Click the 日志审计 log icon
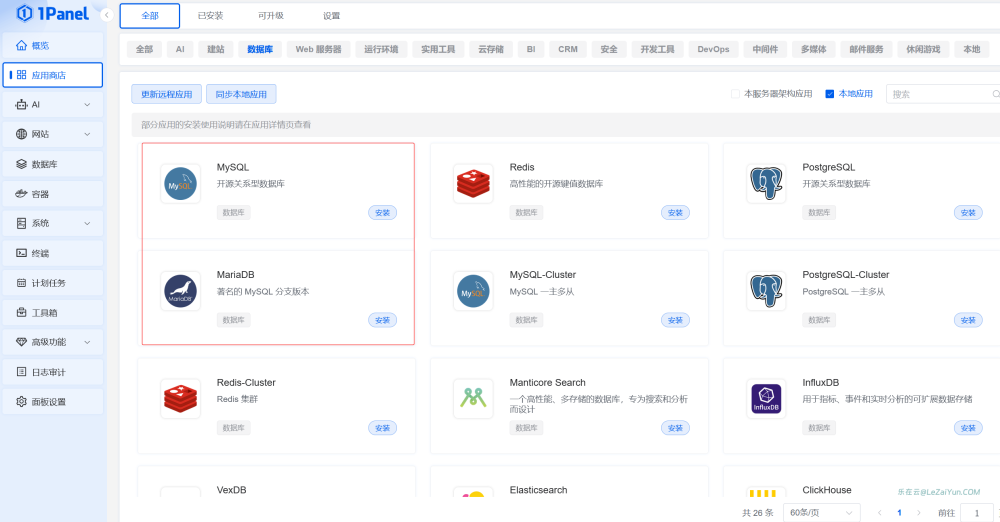The height and width of the screenshot is (522, 1000). click(x=22, y=371)
